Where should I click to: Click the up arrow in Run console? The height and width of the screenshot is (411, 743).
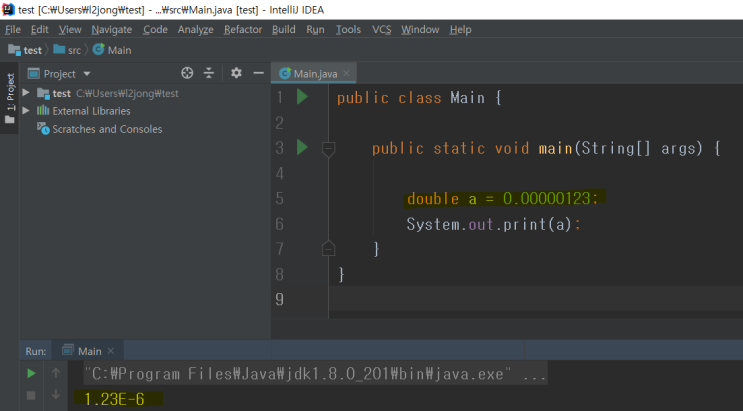pyautogui.click(x=55, y=373)
